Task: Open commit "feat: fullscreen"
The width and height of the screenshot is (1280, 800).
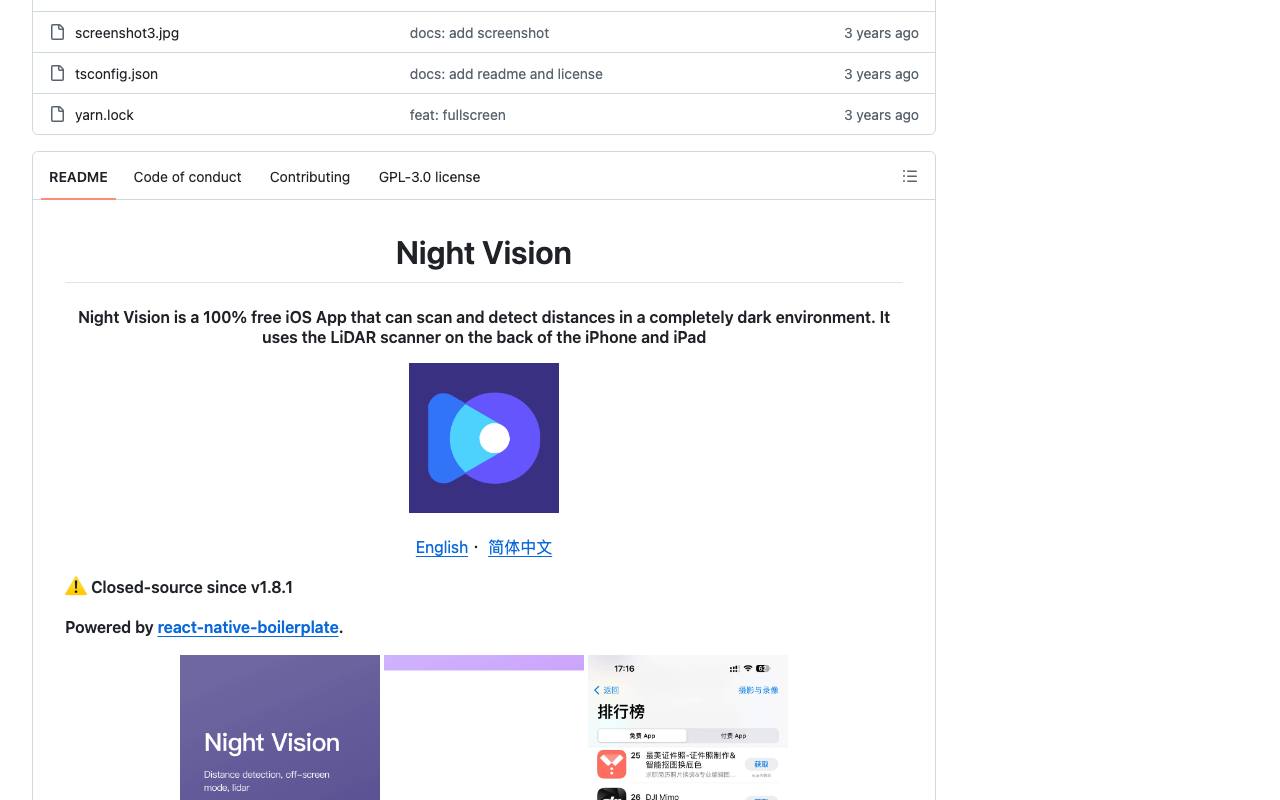Action: pyautogui.click(x=457, y=115)
